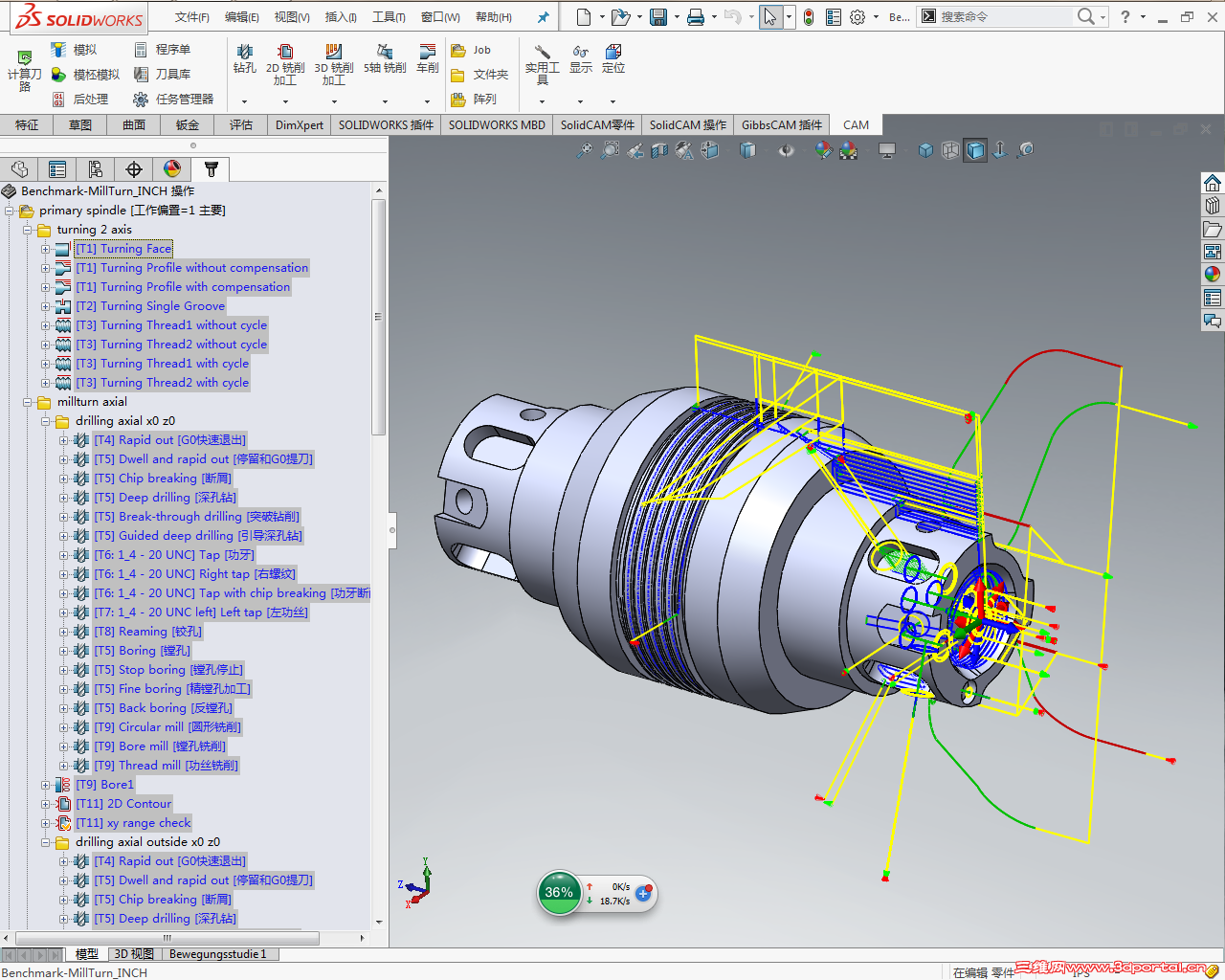Switch to the 草图 sketch tab

click(x=80, y=125)
